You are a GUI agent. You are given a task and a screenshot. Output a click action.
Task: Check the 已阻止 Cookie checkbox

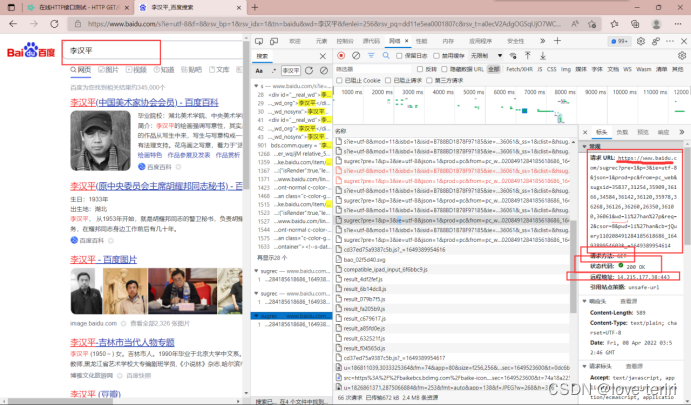(x=339, y=80)
